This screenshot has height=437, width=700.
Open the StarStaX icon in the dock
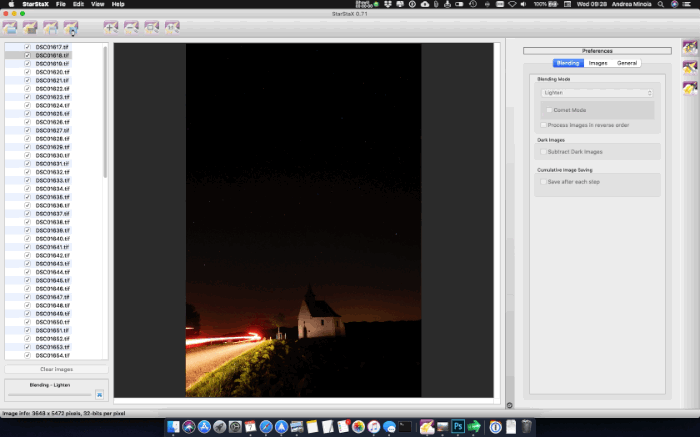(427, 427)
